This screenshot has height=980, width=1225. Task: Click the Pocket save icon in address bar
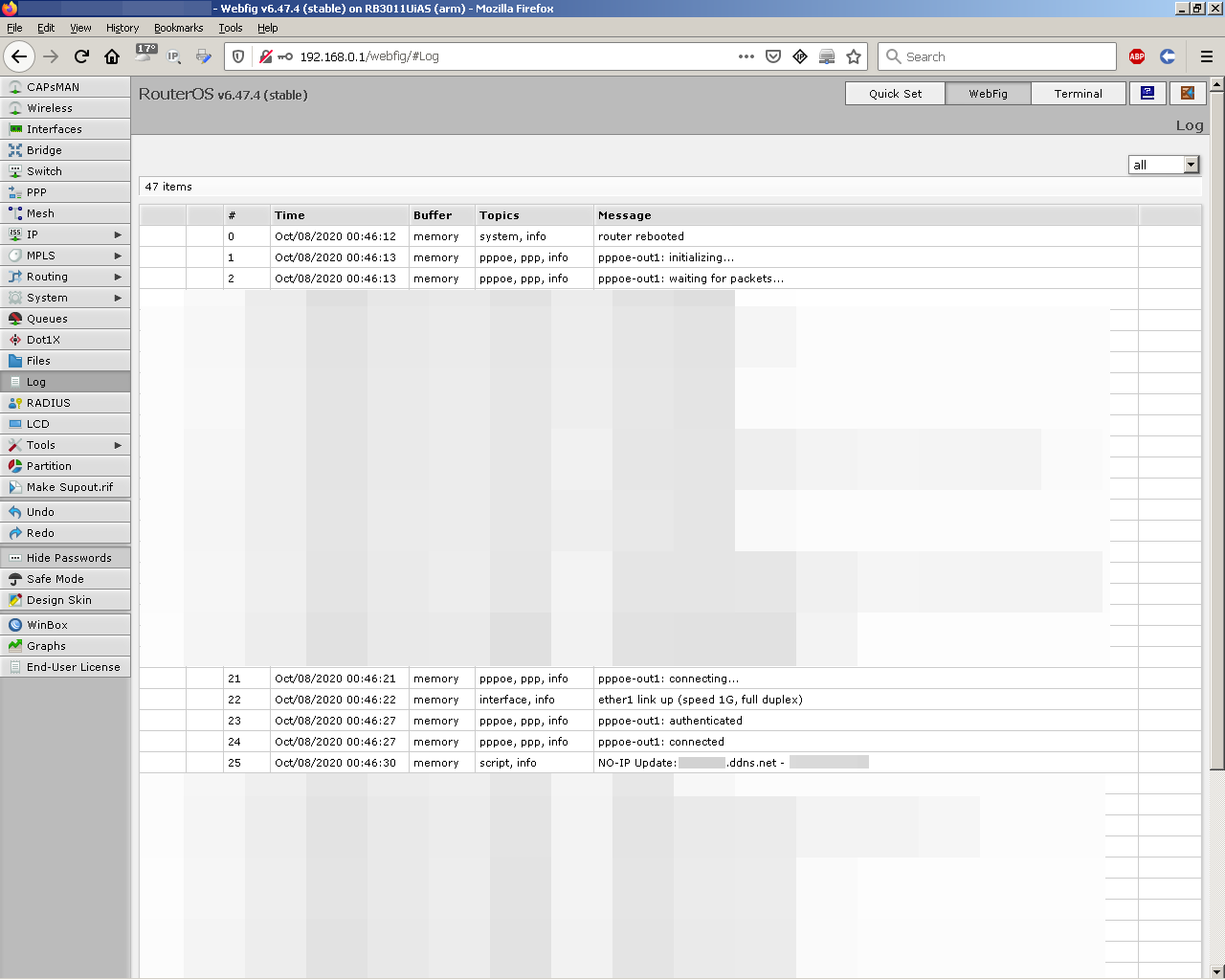773,56
